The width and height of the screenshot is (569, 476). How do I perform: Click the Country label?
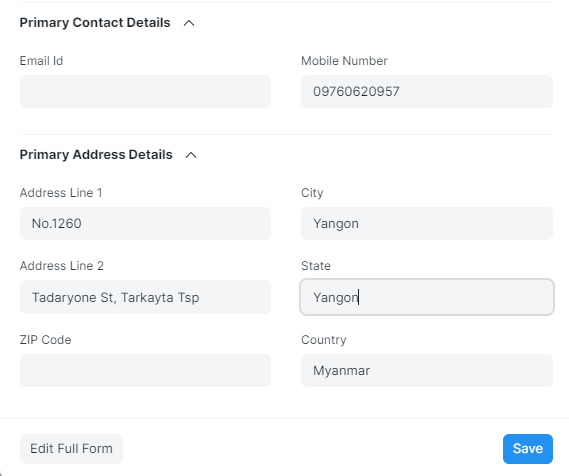click(x=324, y=340)
